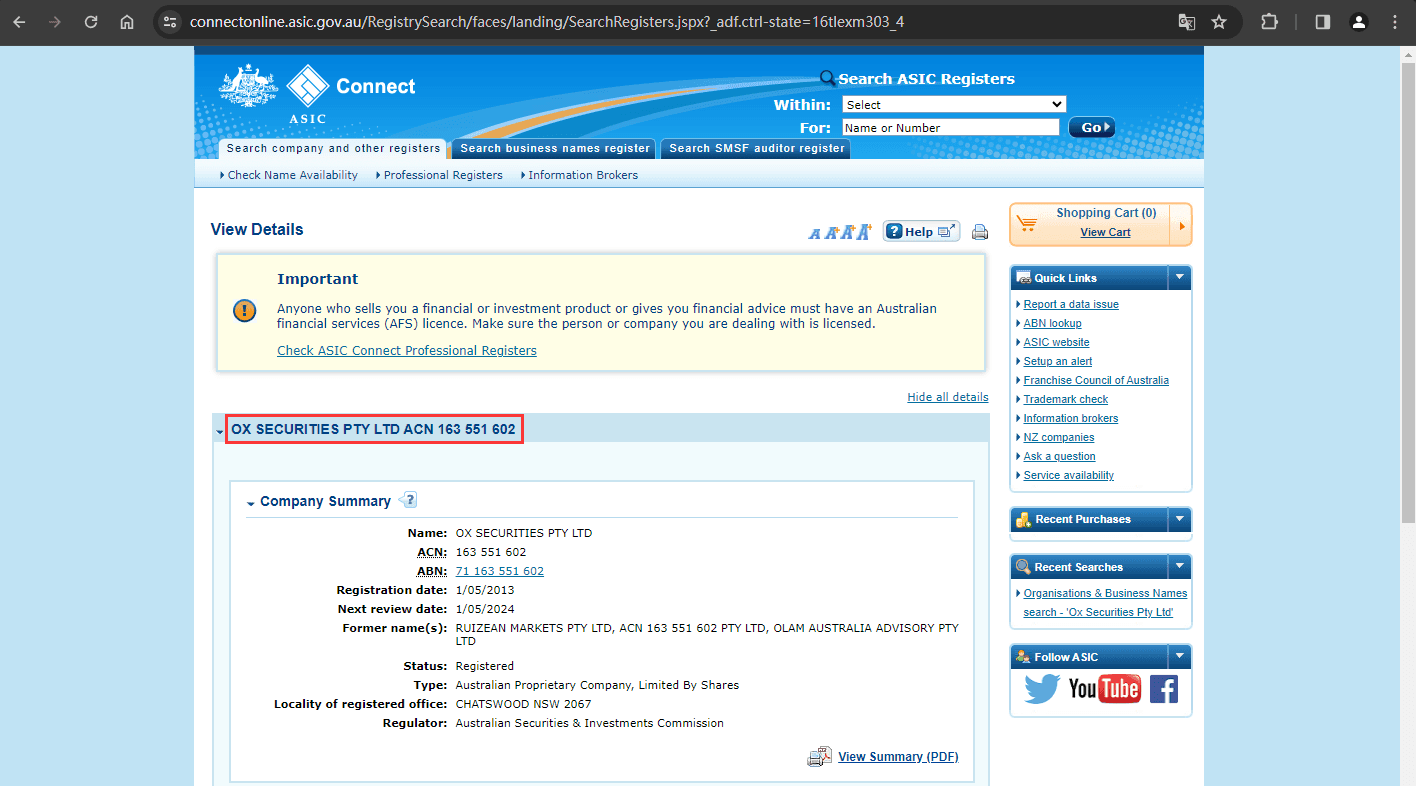Click the text size adjustment icons

[840, 232]
